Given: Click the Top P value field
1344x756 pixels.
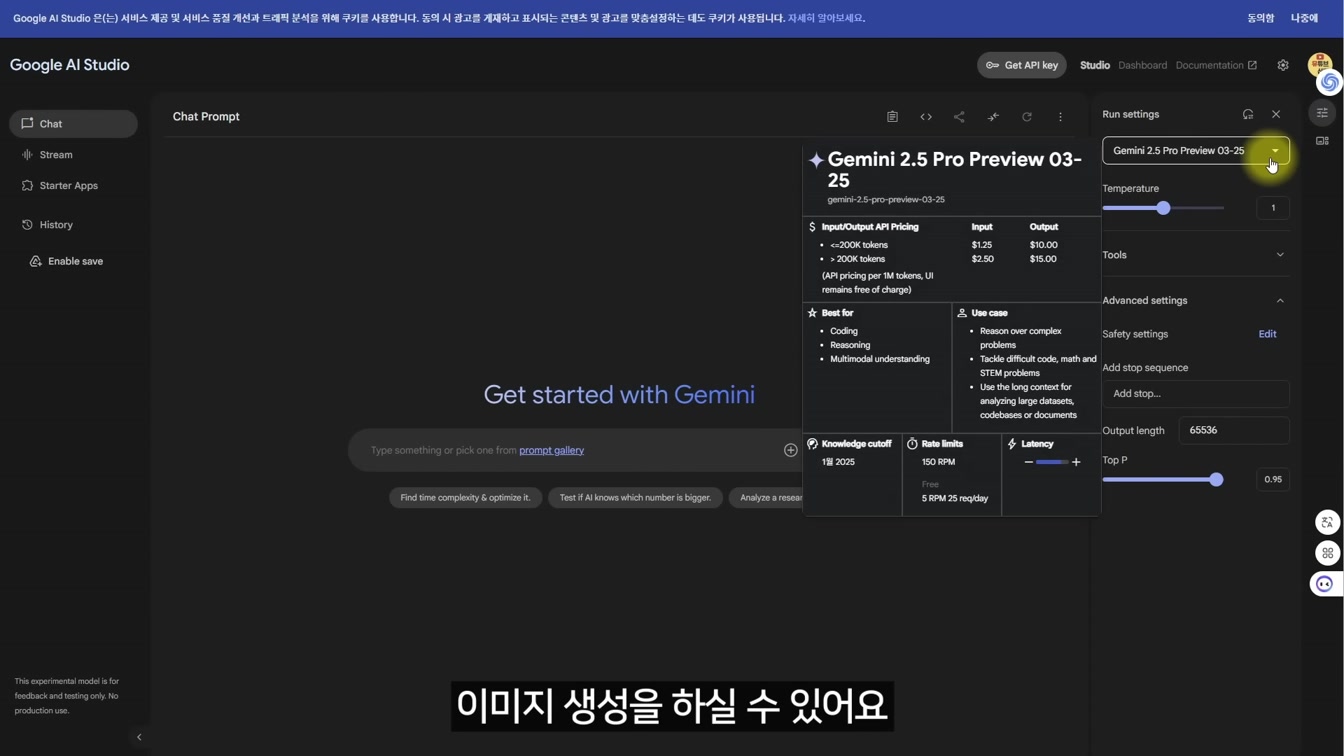Looking at the screenshot, I should coord(1273,480).
